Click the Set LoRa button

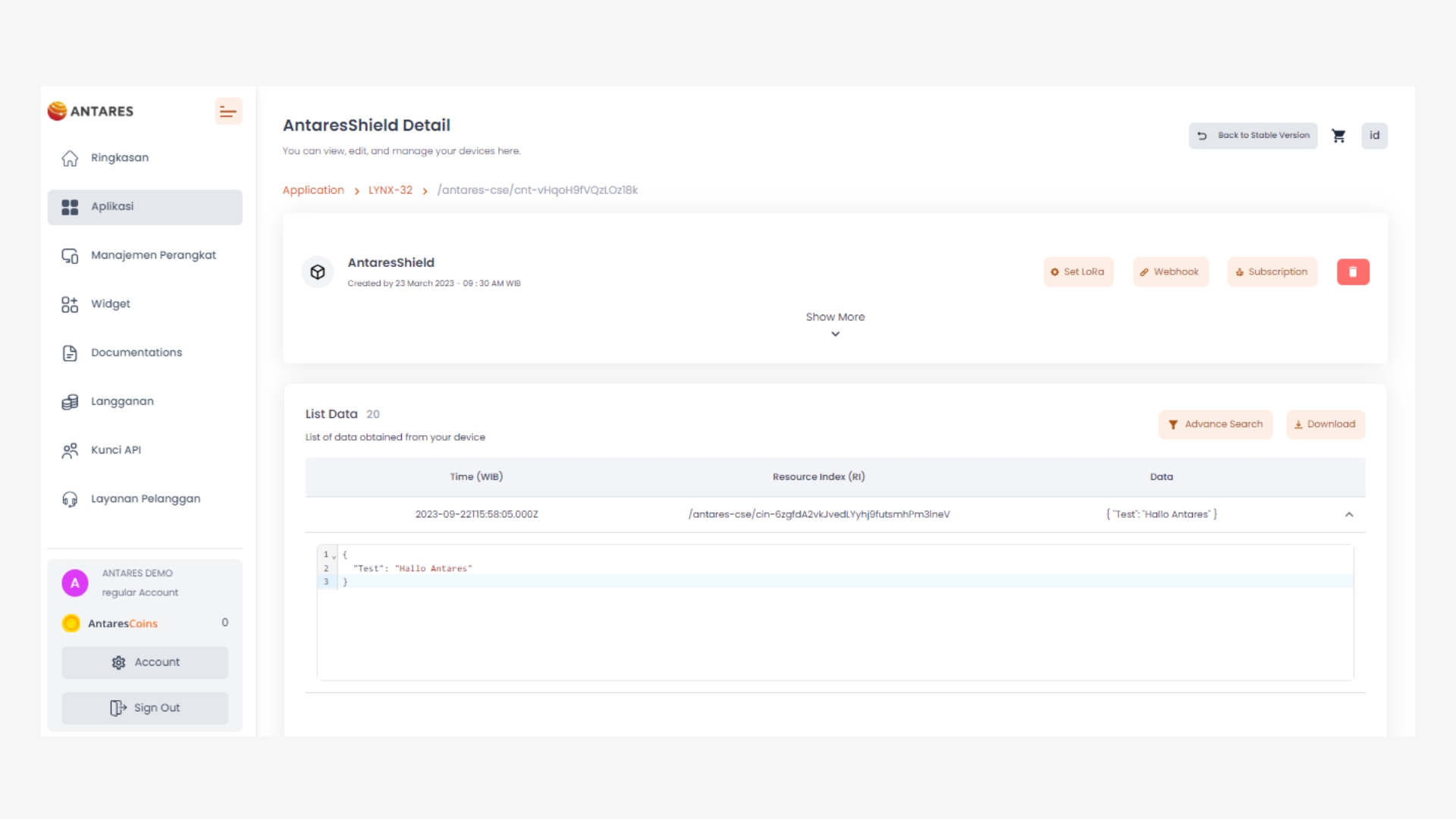pyautogui.click(x=1078, y=272)
